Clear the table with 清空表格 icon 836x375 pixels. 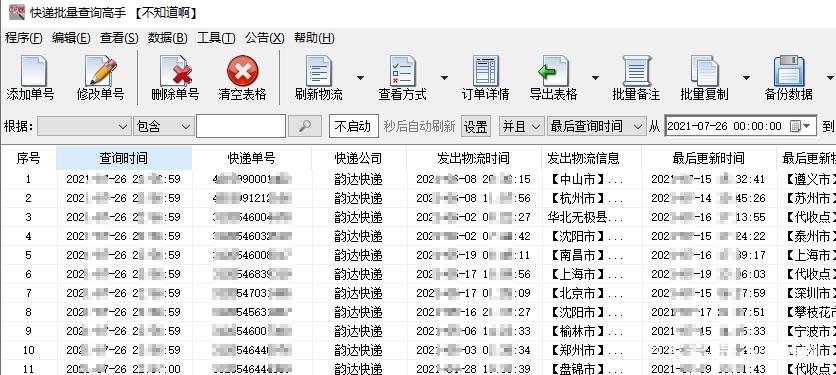pyautogui.click(x=243, y=71)
